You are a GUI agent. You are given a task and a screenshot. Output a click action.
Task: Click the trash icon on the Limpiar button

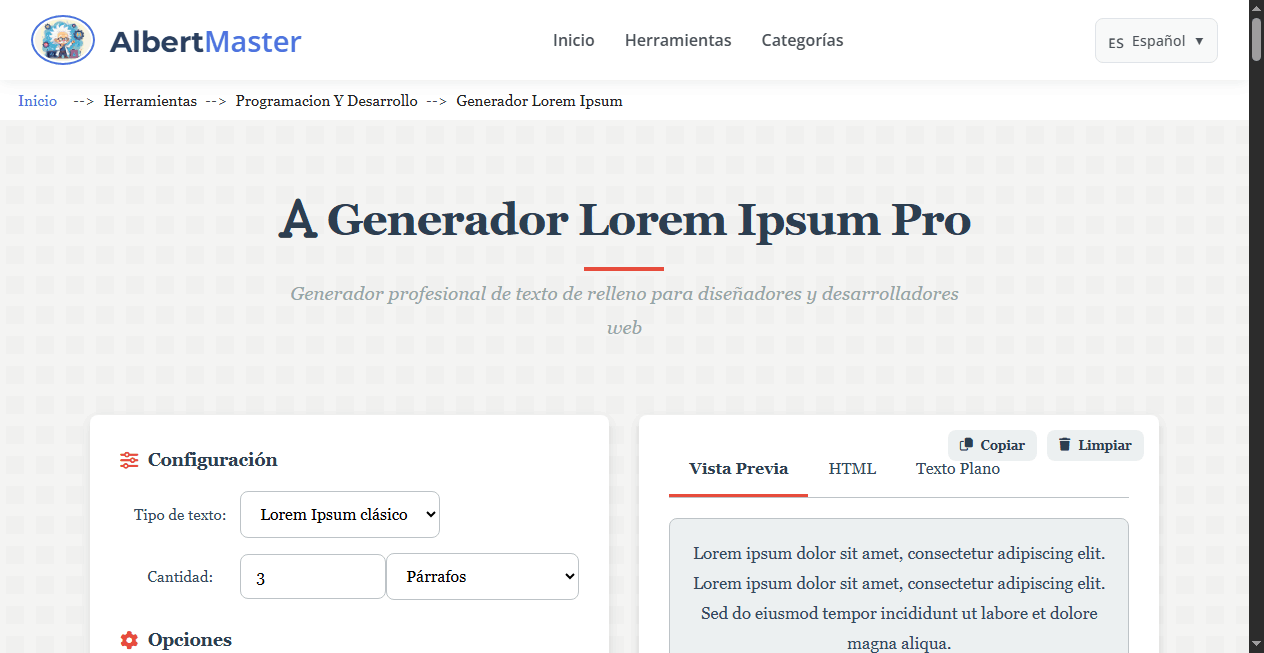(x=1064, y=444)
